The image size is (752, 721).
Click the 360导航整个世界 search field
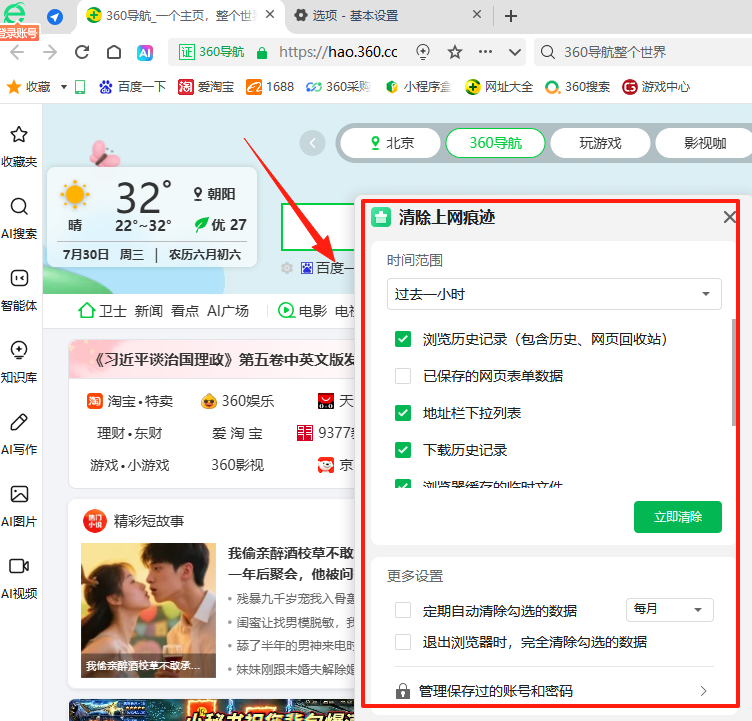pyautogui.click(x=640, y=52)
